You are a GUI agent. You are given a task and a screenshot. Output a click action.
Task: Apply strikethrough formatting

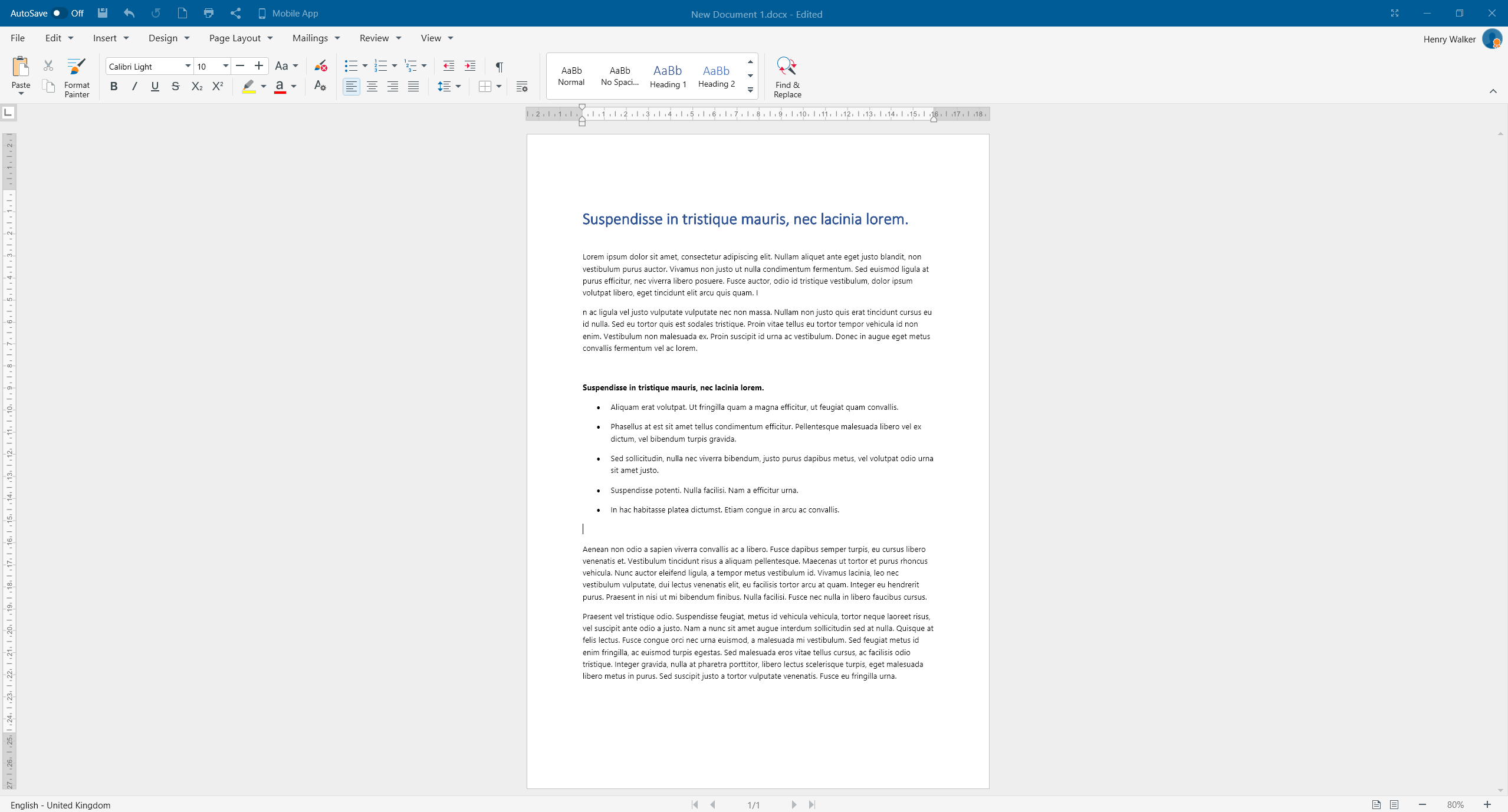(x=175, y=87)
